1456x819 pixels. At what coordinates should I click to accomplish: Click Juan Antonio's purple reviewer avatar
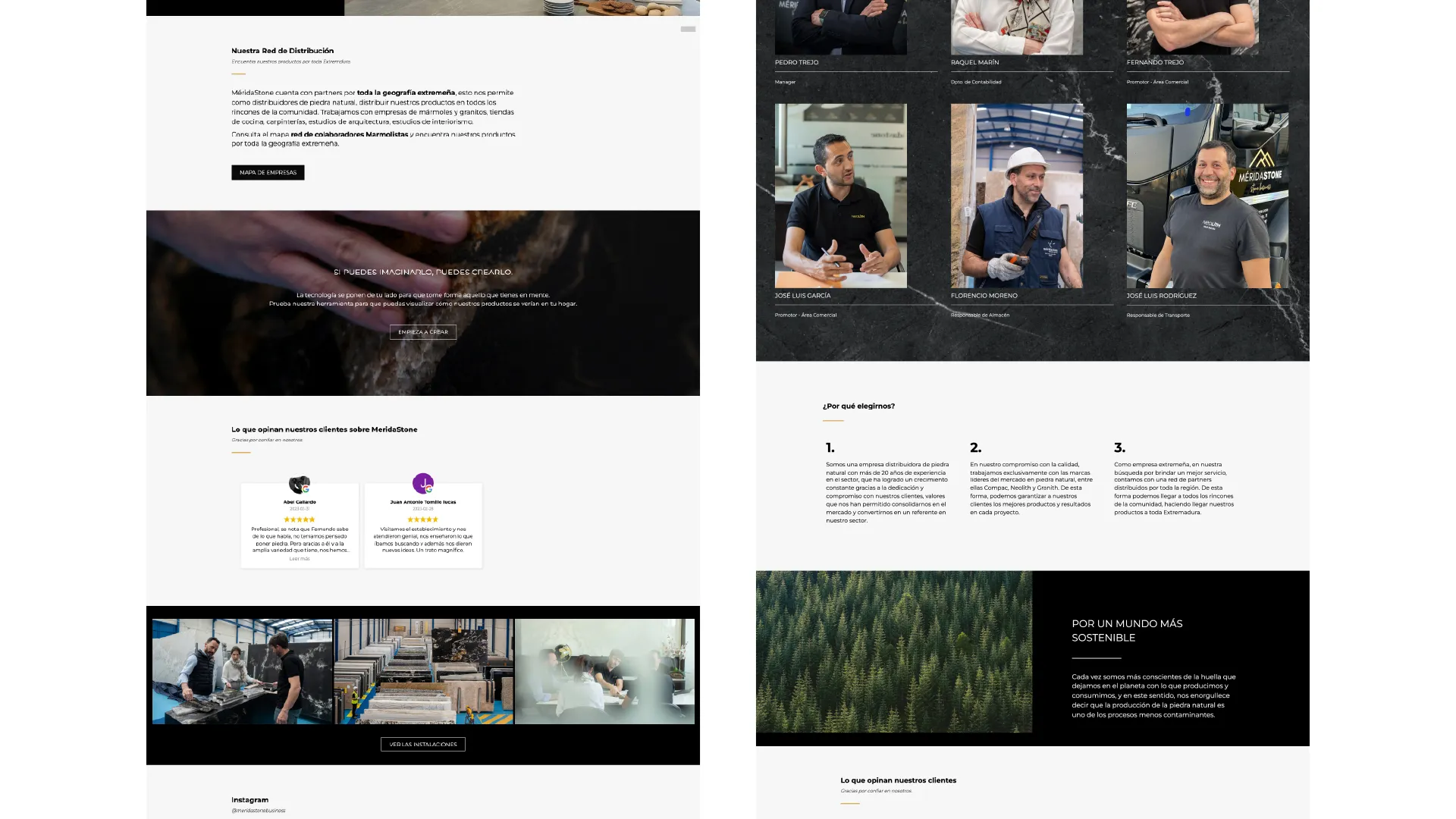(423, 483)
